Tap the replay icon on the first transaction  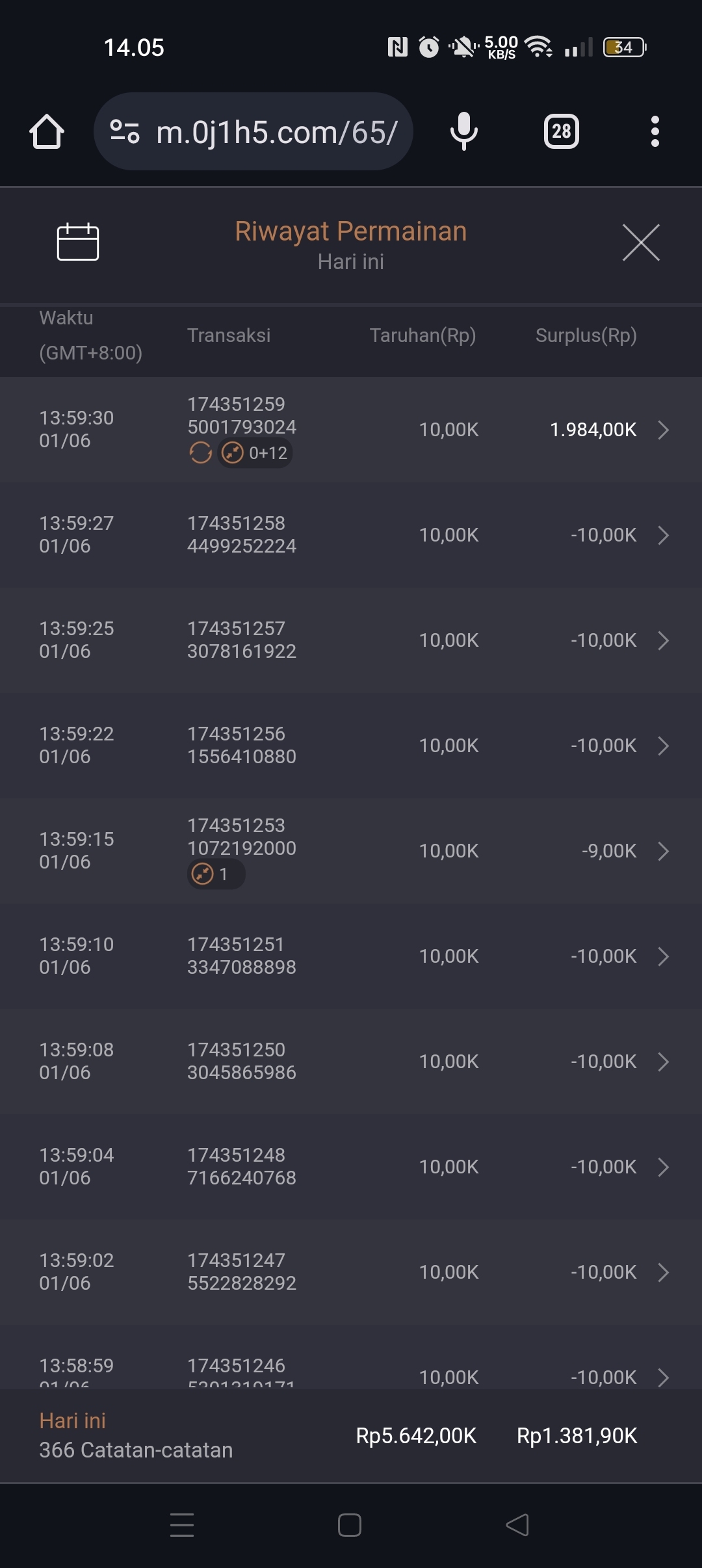coord(201,453)
